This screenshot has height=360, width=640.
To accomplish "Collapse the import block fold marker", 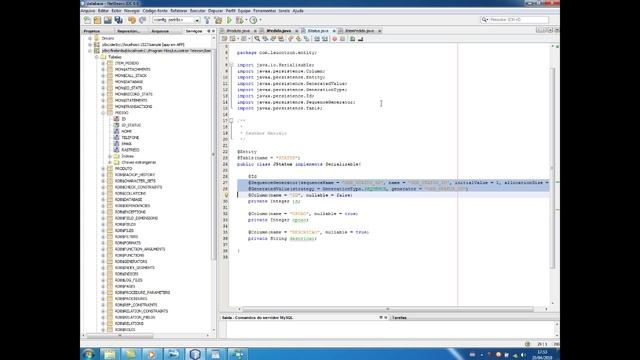I will 231,65.
